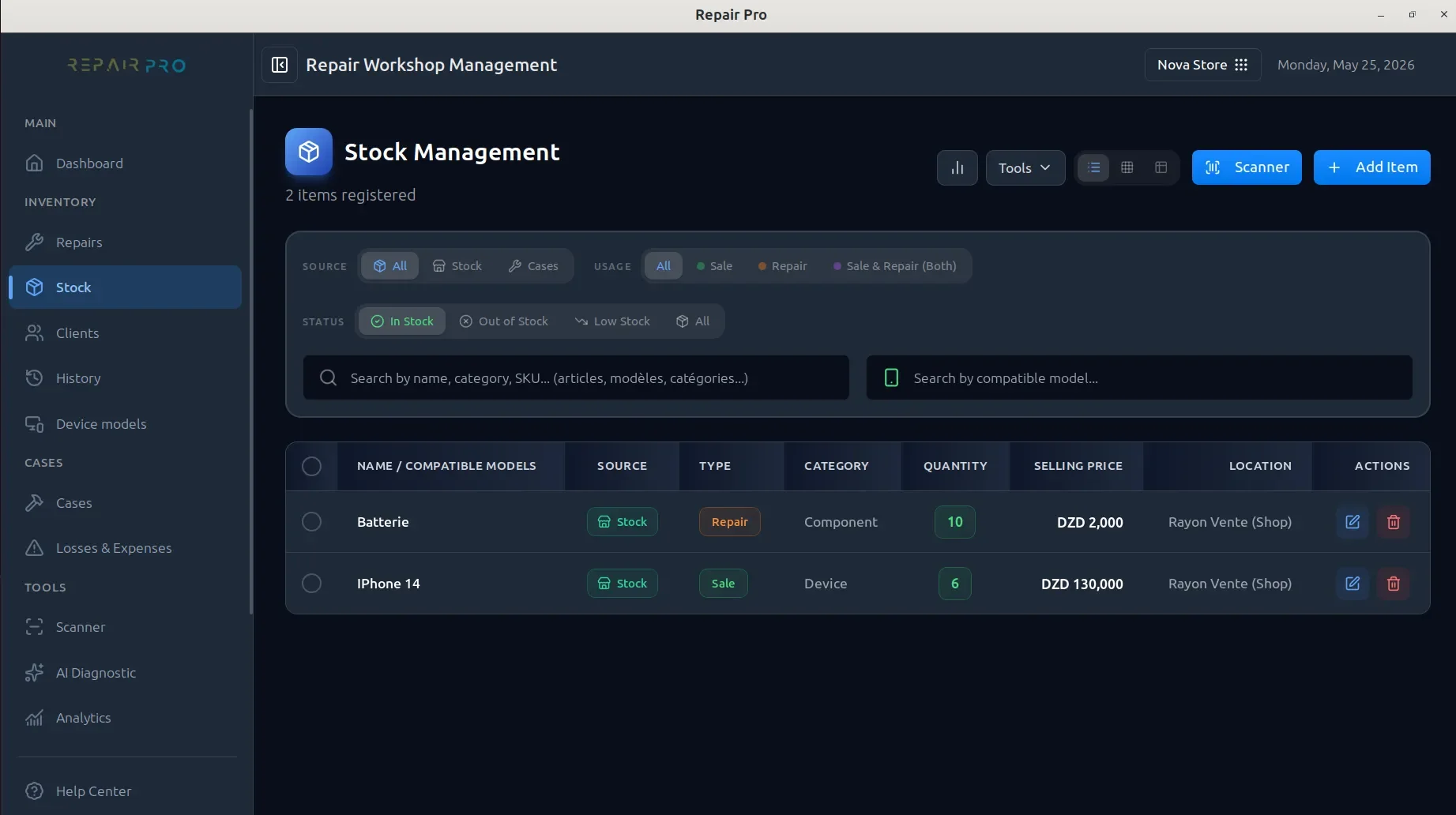Filter usage by All
Screen dimensions: 1456x815
[664, 266]
